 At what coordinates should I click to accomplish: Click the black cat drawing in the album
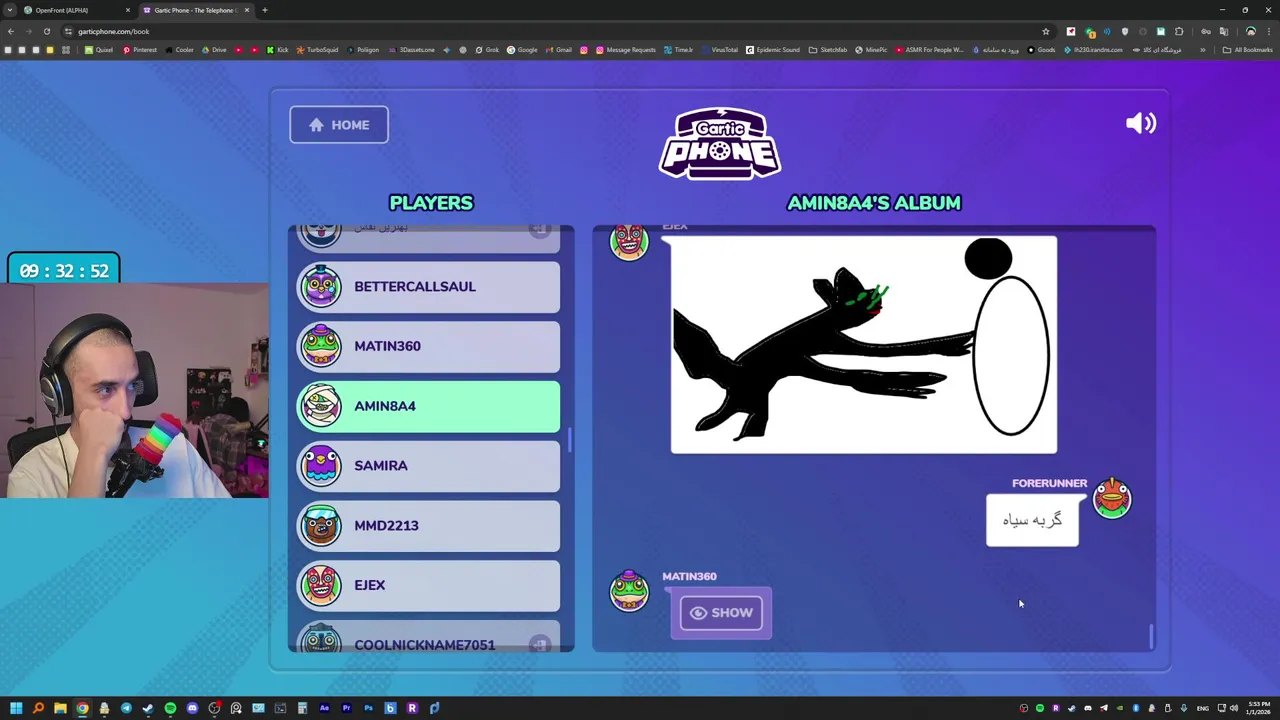click(x=864, y=345)
